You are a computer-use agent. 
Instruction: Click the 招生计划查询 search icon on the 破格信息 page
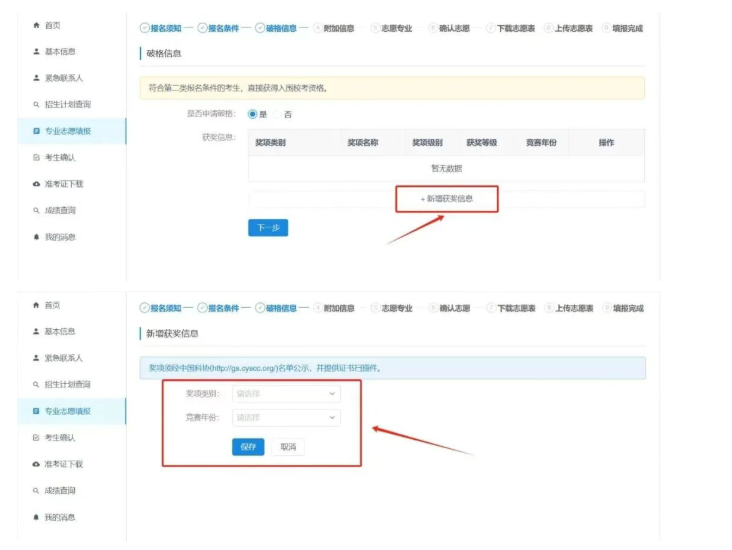click(37, 104)
